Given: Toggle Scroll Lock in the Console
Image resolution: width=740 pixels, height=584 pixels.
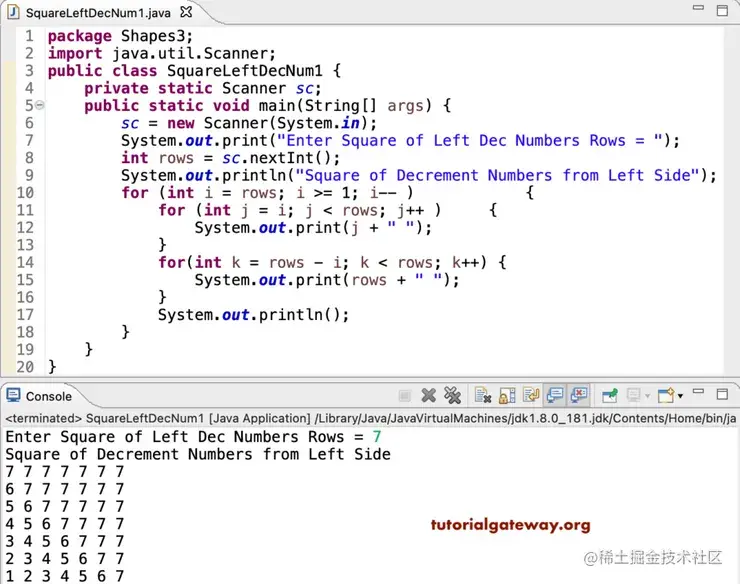Looking at the screenshot, I should pyautogui.click(x=507, y=395).
